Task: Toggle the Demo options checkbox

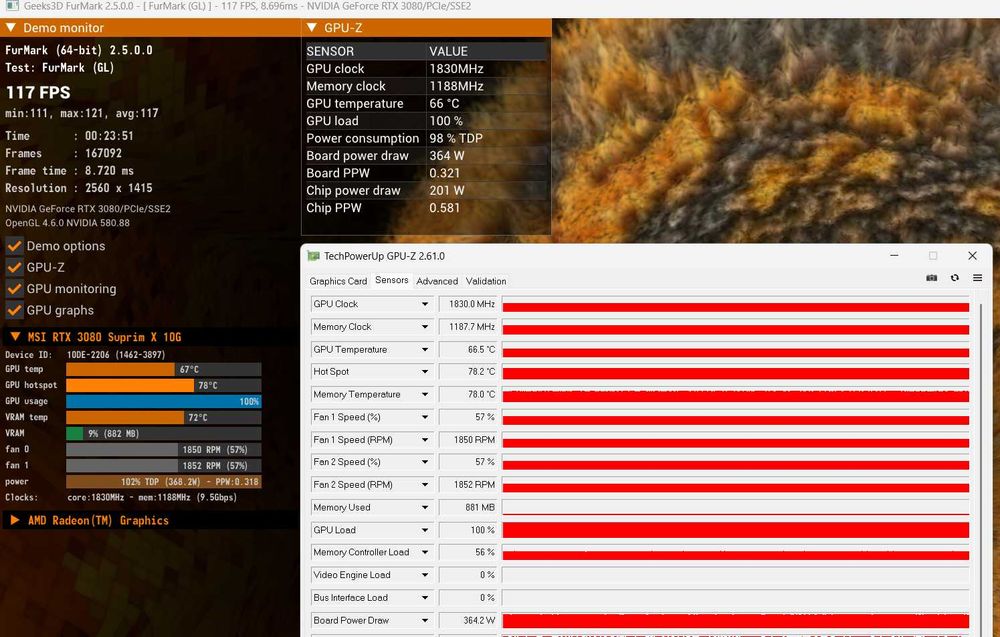Action: point(14,246)
